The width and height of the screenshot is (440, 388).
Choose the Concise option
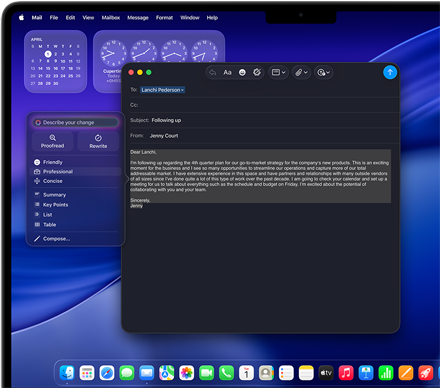pos(76,181)
